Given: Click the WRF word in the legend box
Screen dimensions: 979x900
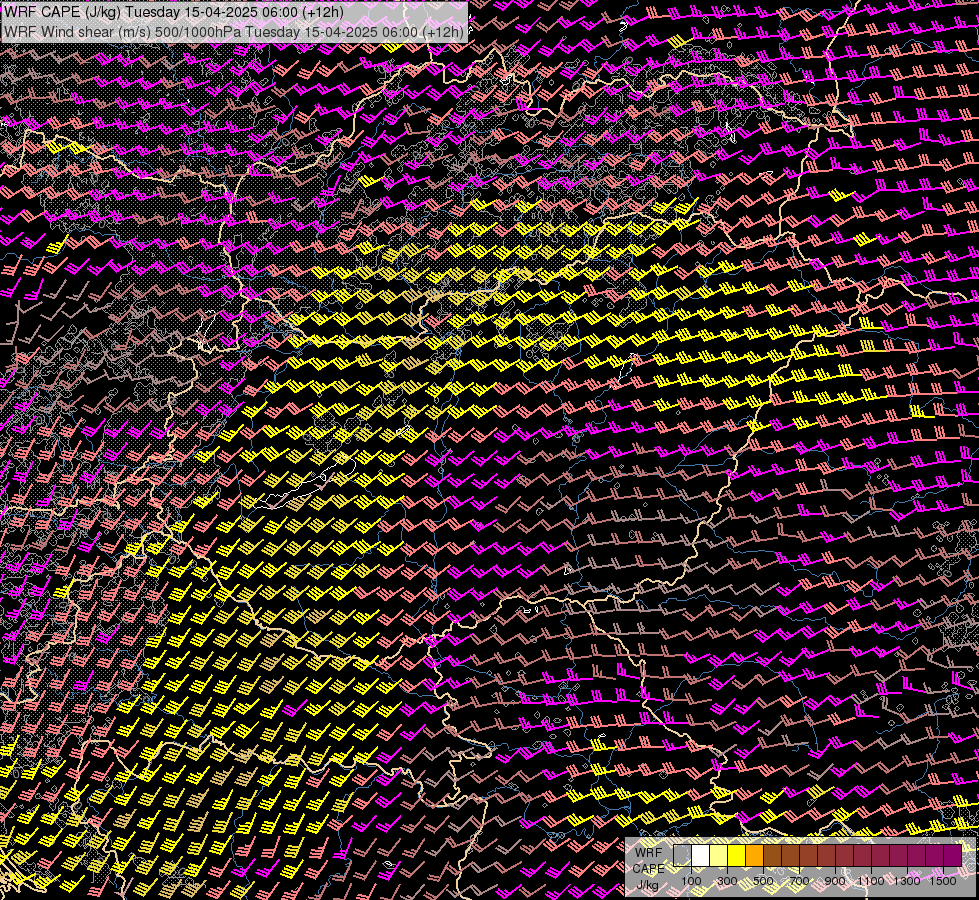Looking at the screenshot, I should [649, 853].
